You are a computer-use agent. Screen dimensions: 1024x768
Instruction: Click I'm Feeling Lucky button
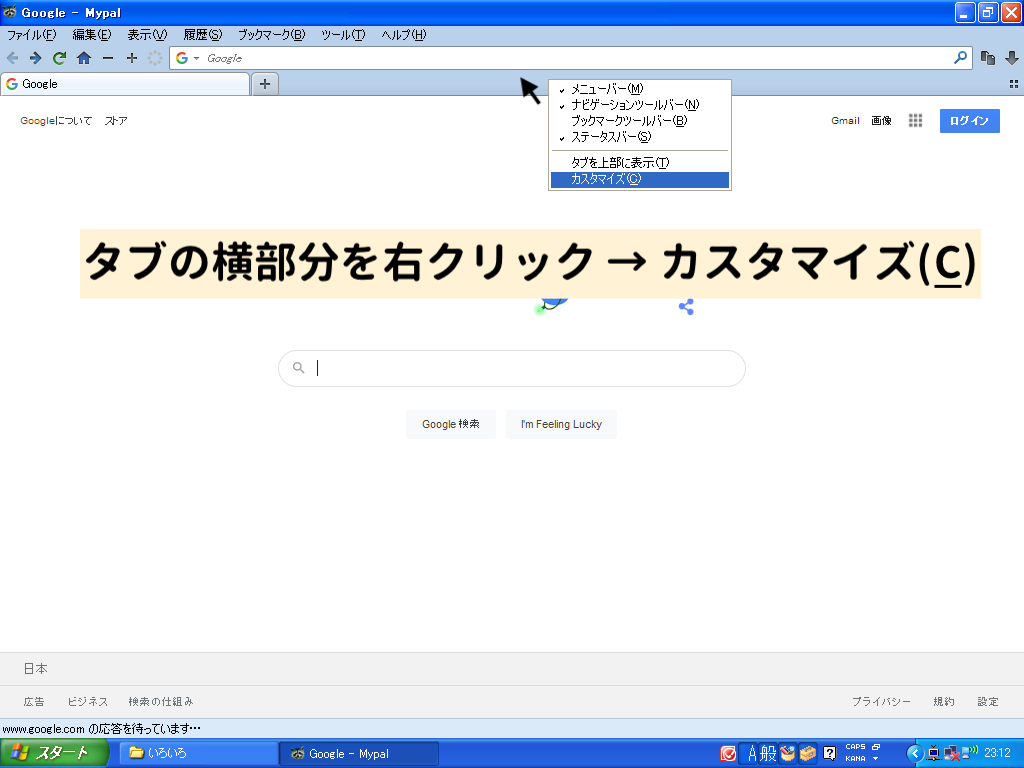[x=561, y=424]
